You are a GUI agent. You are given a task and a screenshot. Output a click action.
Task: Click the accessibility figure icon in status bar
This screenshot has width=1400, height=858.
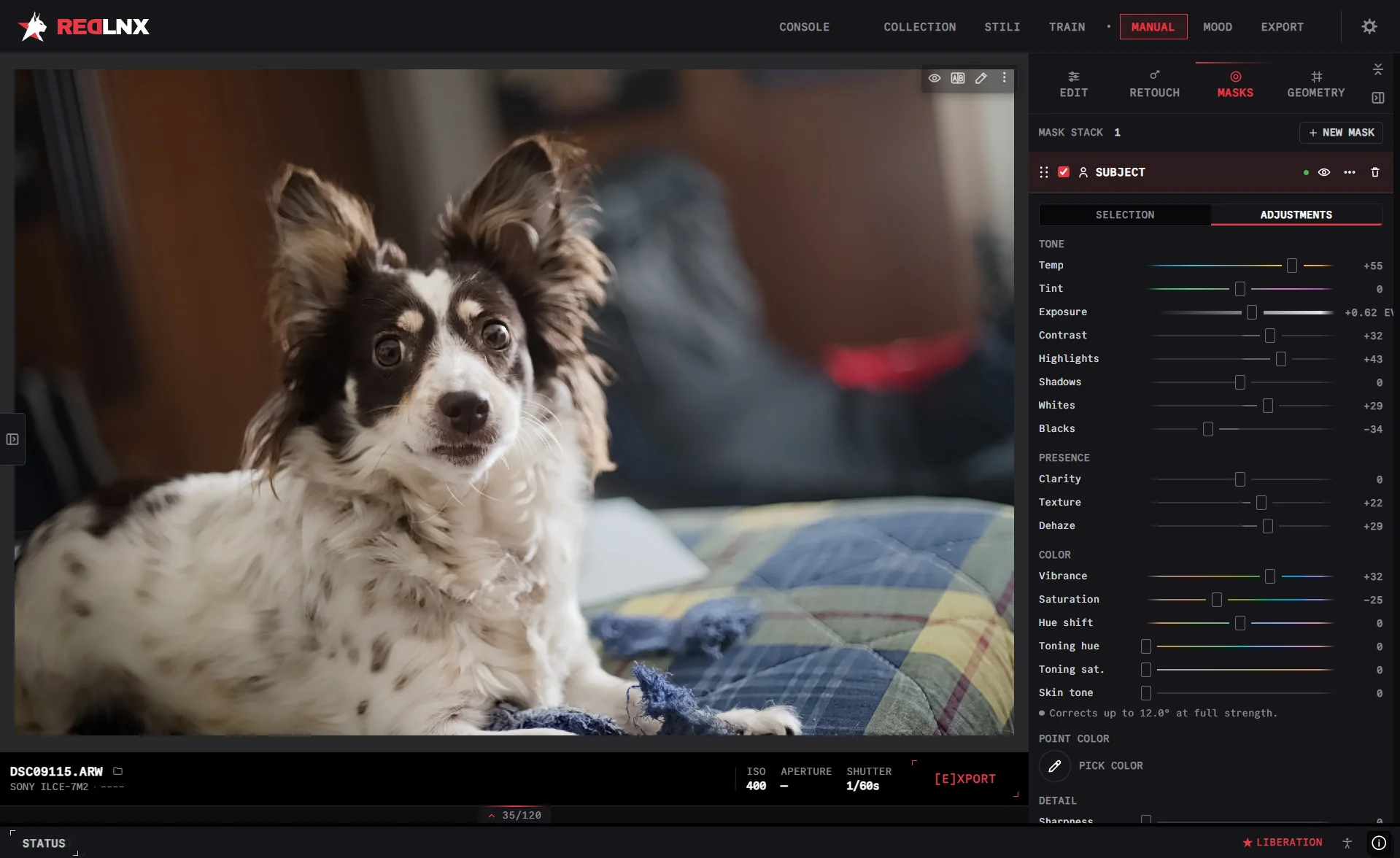[1347, 843]
